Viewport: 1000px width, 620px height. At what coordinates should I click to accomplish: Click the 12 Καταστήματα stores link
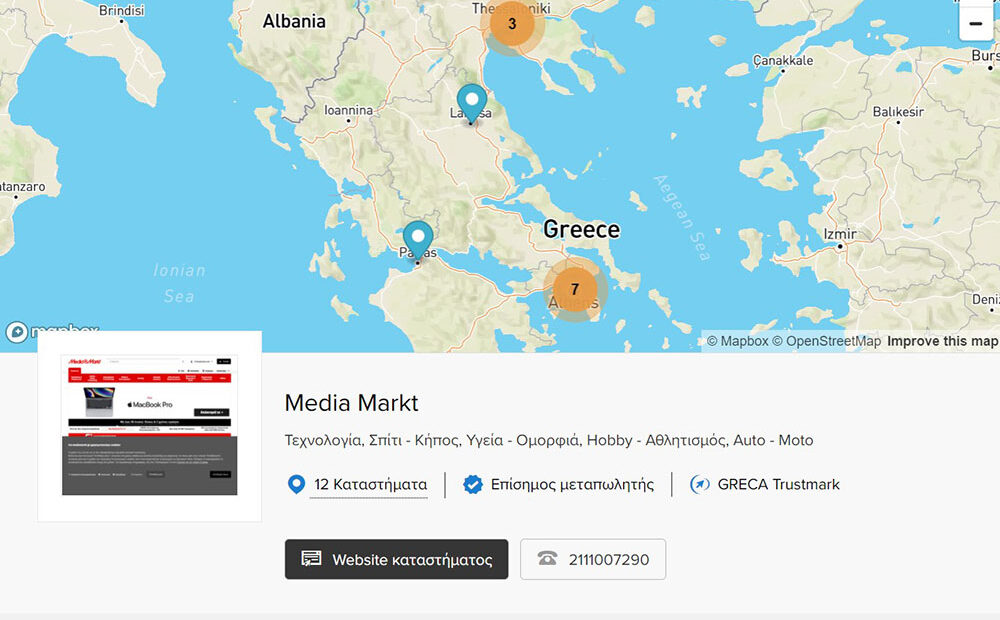(x=371, y=485)
